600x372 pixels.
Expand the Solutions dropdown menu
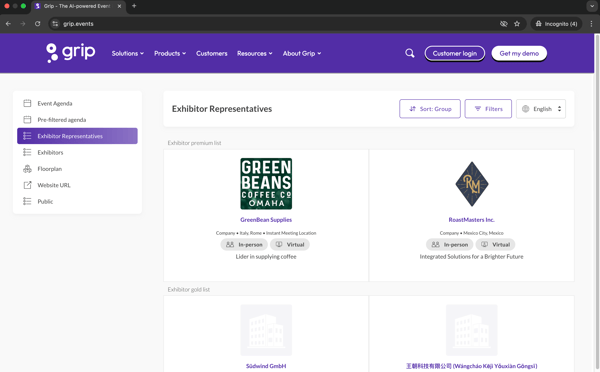(128, 54)
